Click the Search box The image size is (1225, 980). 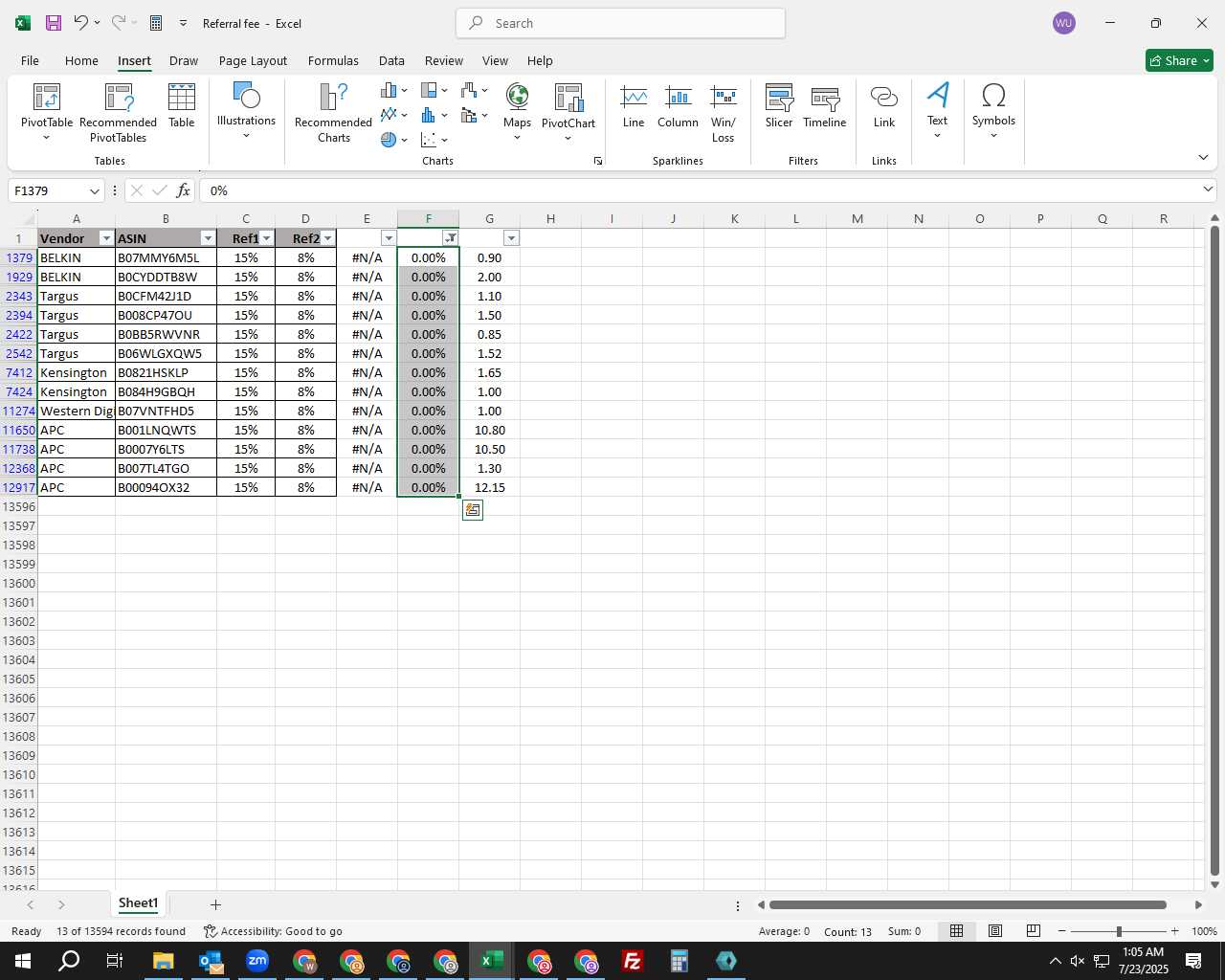pyautogui.click(x=620, y=23)
